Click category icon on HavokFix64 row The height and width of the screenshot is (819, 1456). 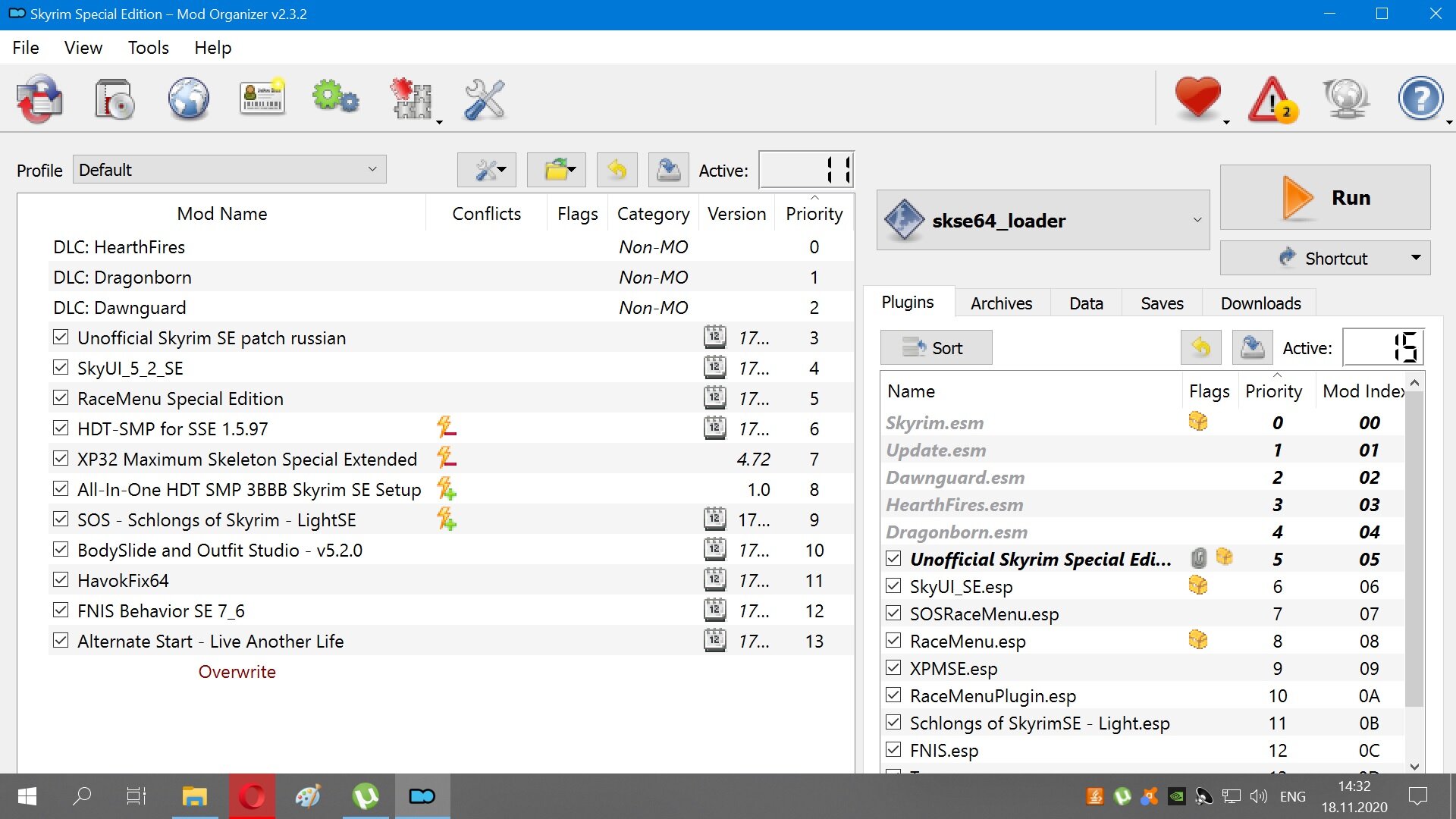click(x=714, y=579)
